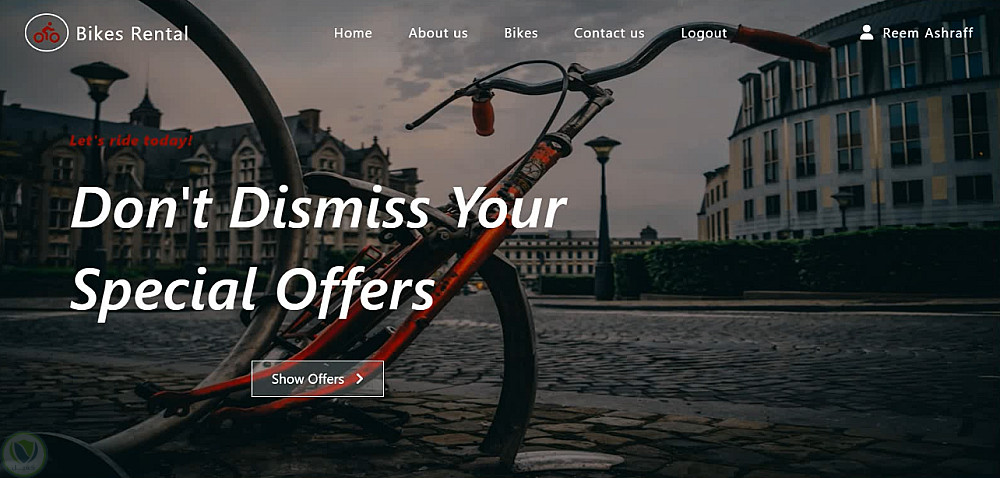1000x478 pixels.
Task: Navigate to Contact us
Action: coord(609,33)
